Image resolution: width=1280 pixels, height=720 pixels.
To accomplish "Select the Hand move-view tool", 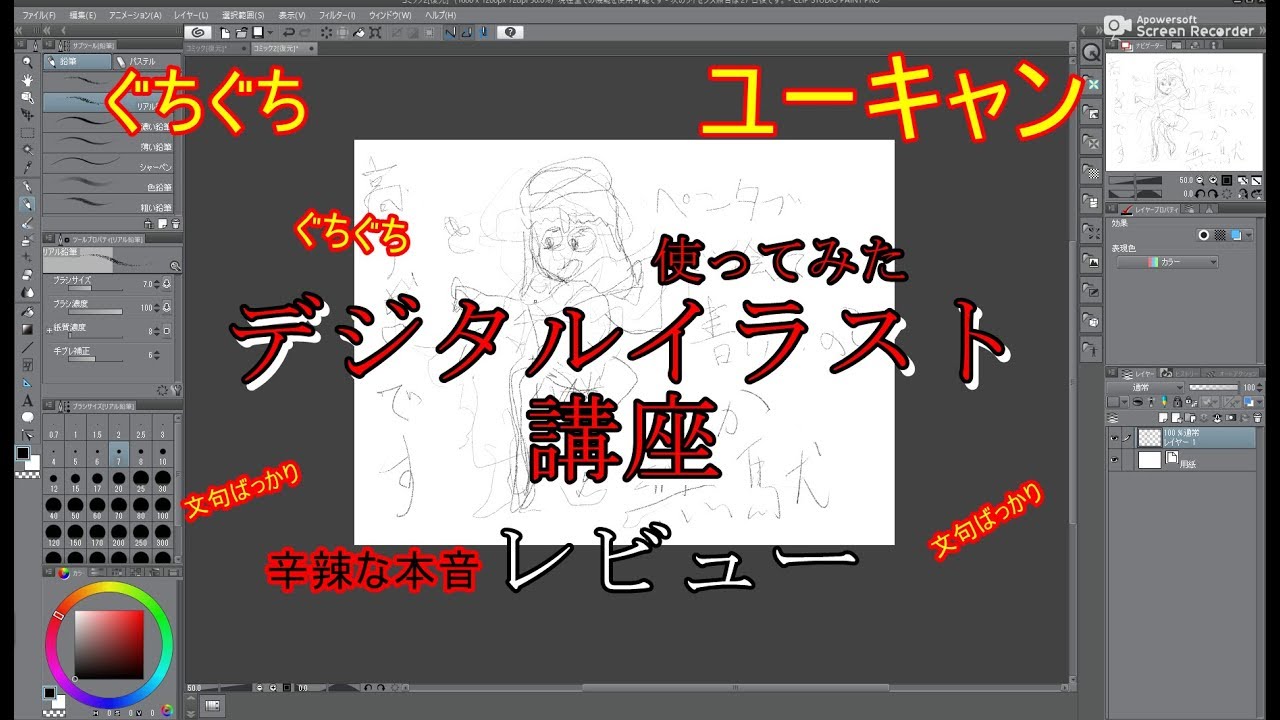I will [27, 79].
